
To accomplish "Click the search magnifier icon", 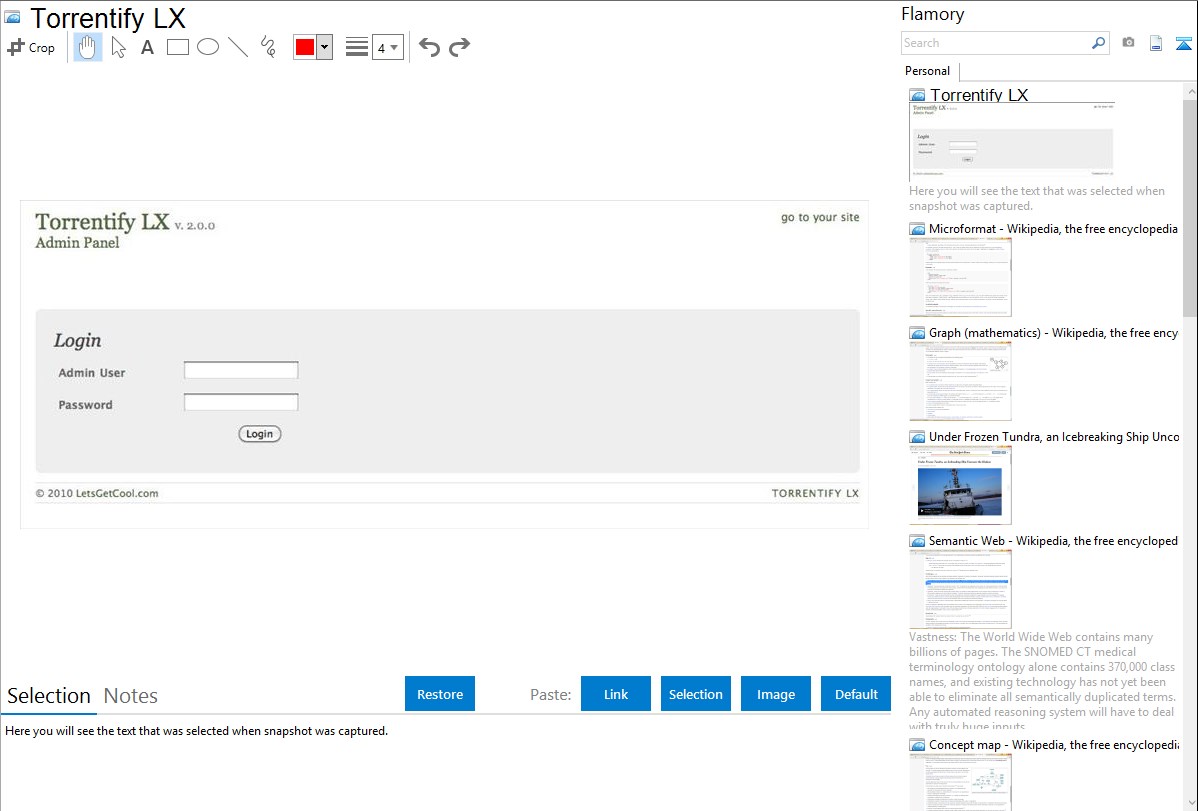I will [1099, 43].
